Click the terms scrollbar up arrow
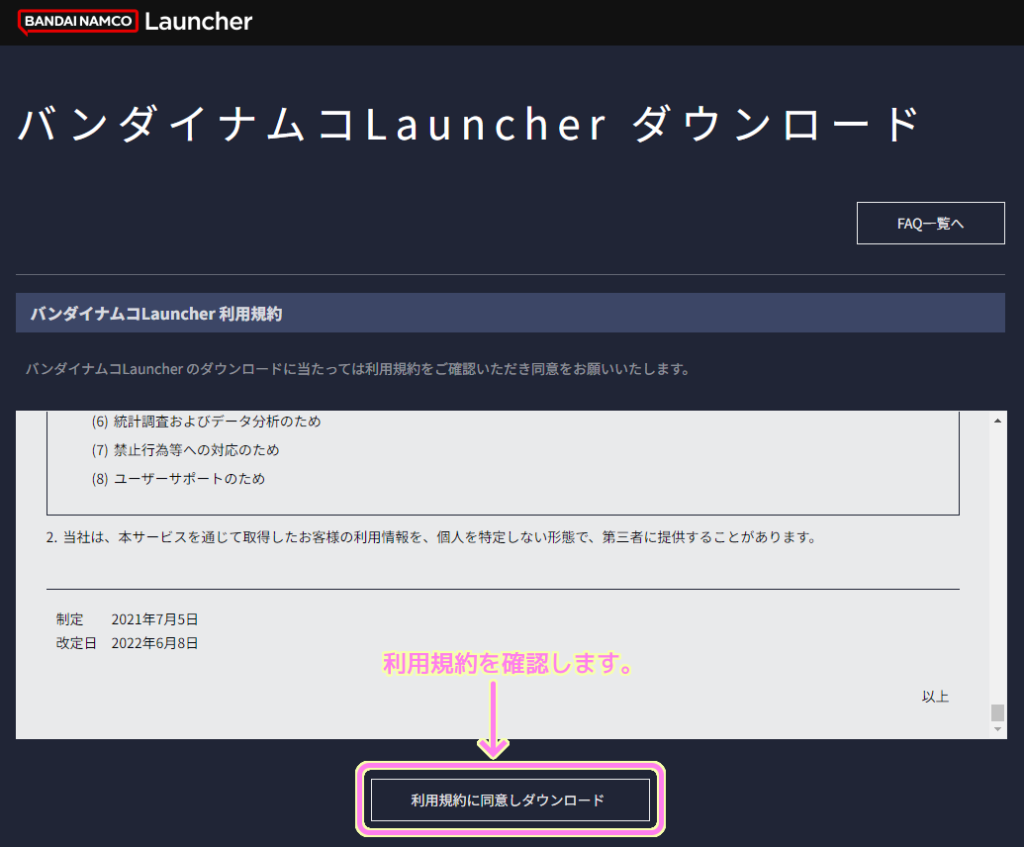The image size is (1024, 847). point(997,421)
